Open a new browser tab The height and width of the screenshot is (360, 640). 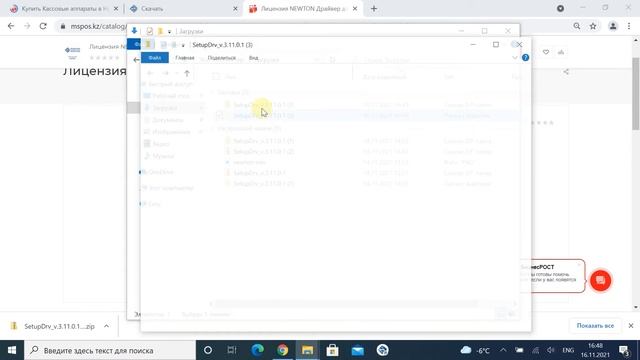(374, 9)
